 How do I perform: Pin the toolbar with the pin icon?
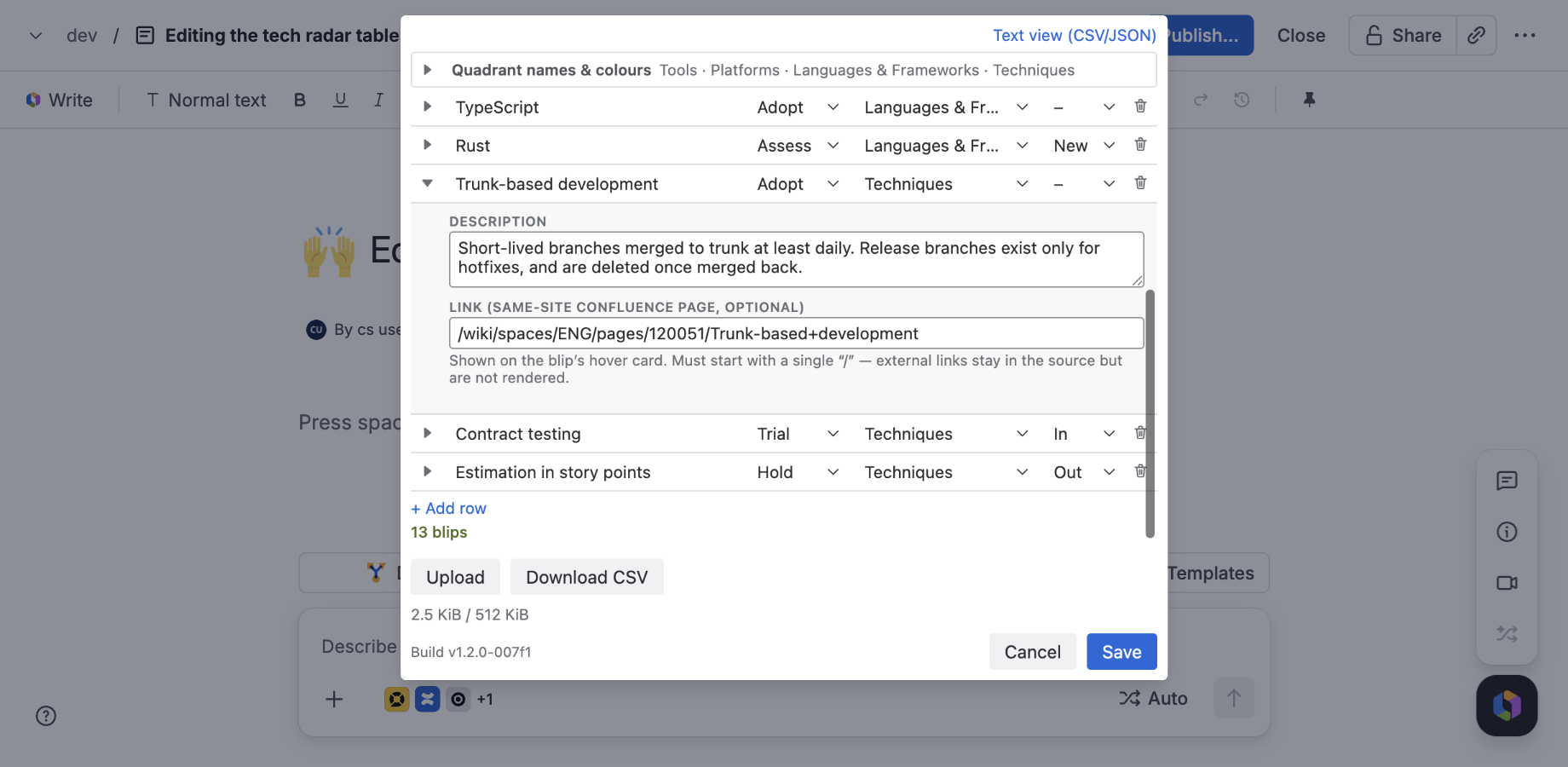[1309, 100]
